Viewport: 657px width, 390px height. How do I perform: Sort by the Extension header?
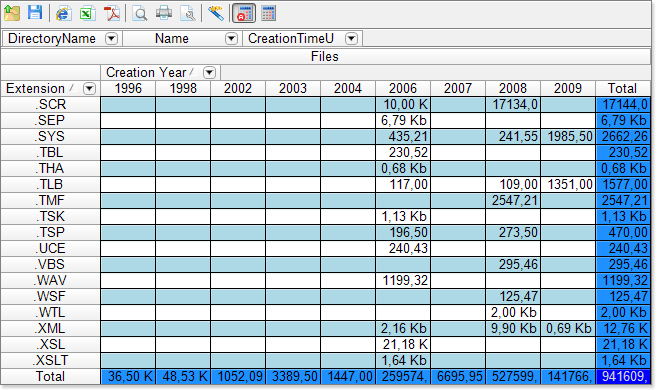[50, 88]
